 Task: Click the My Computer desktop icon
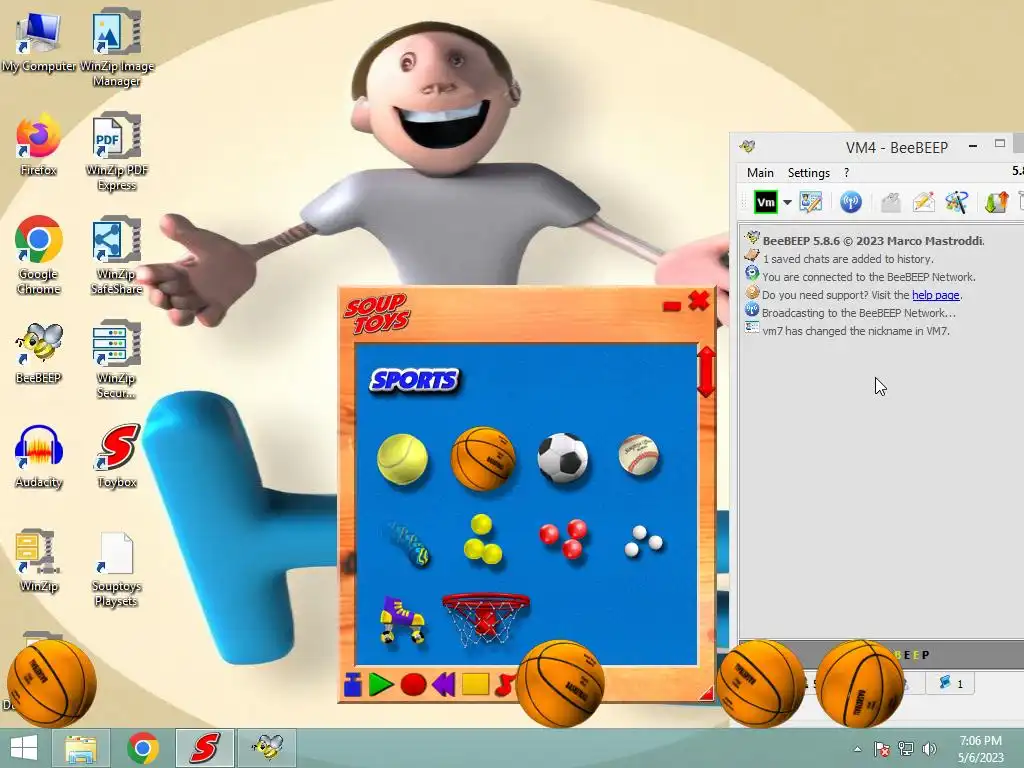[x=39, y=42]
